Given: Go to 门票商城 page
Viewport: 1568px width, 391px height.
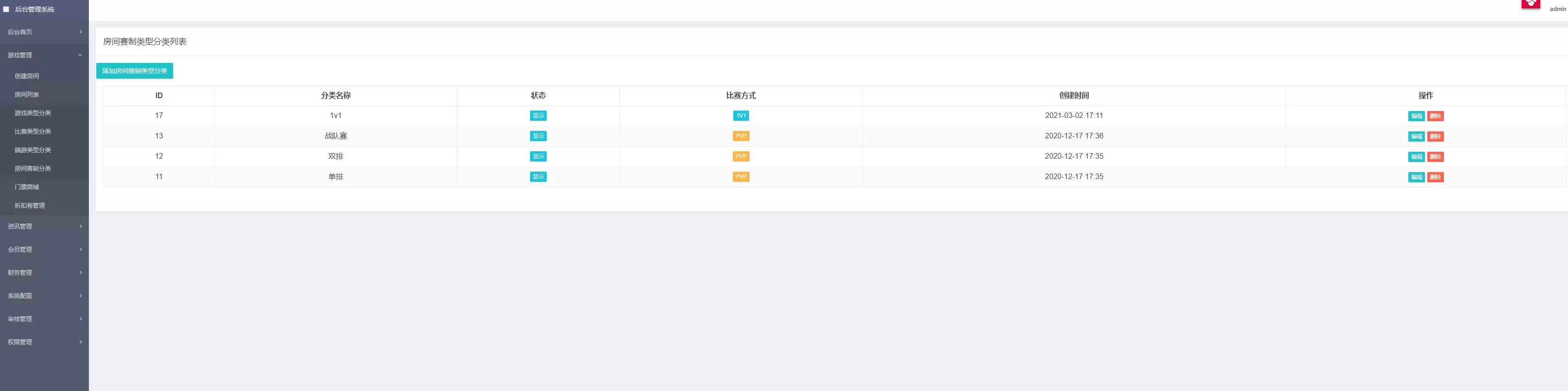Looking at the screenshot, I should 27,187.
